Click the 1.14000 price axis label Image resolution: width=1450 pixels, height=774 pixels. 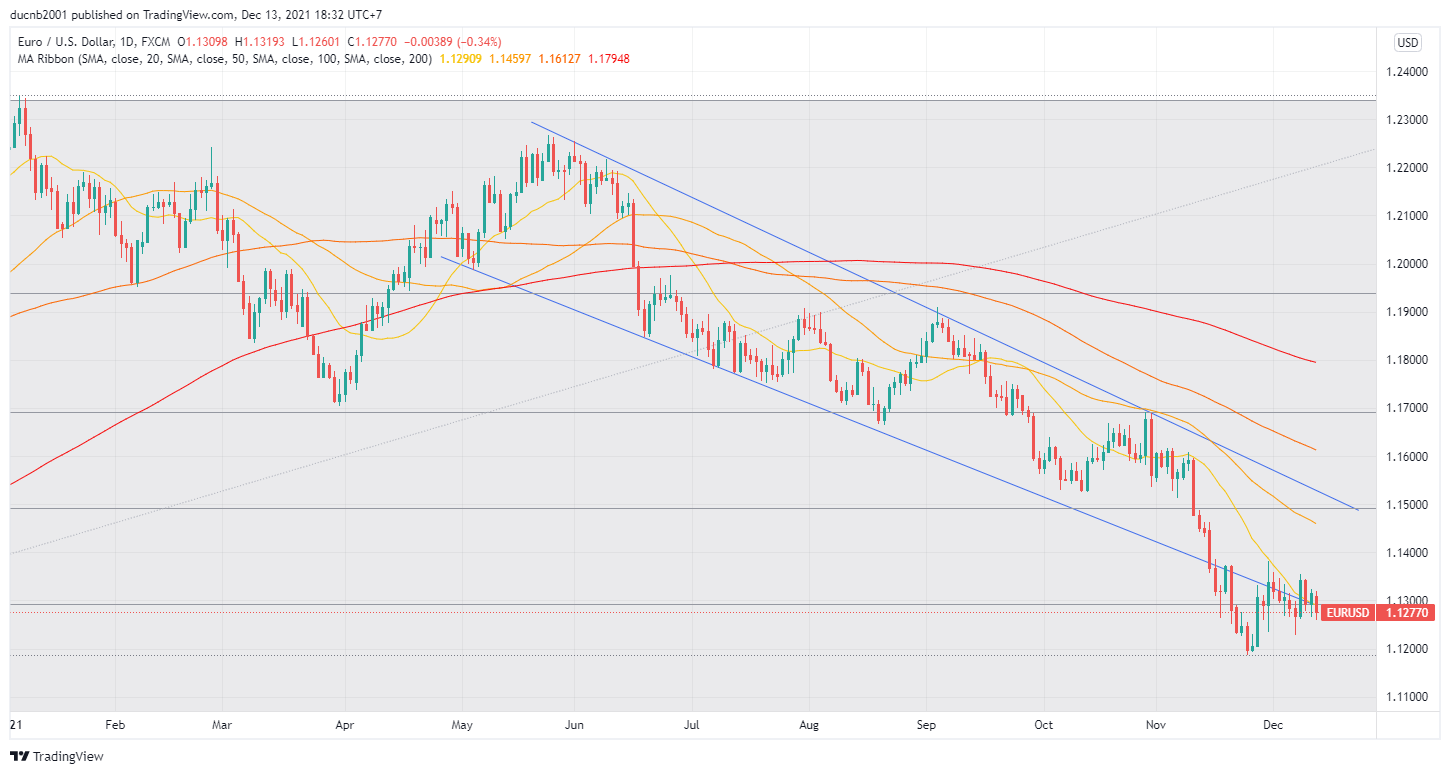click(x=1408, y=553)
